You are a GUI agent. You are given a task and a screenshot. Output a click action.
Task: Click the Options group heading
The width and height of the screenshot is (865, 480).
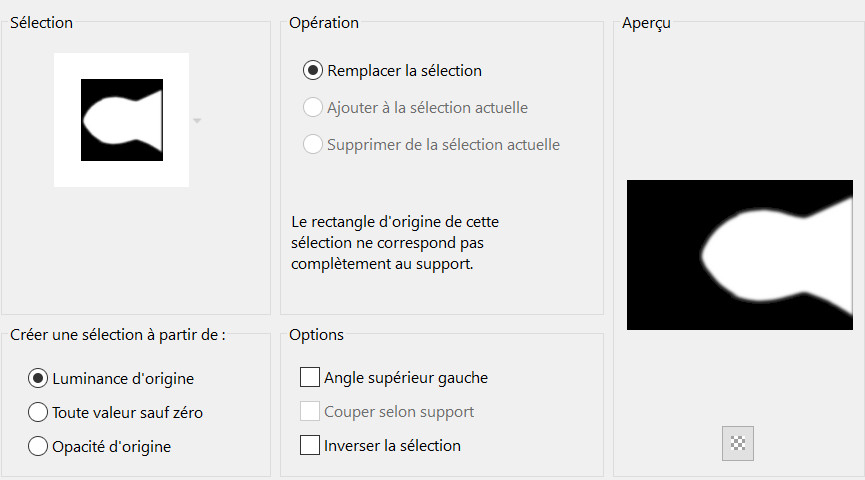[x=316, y=335]
